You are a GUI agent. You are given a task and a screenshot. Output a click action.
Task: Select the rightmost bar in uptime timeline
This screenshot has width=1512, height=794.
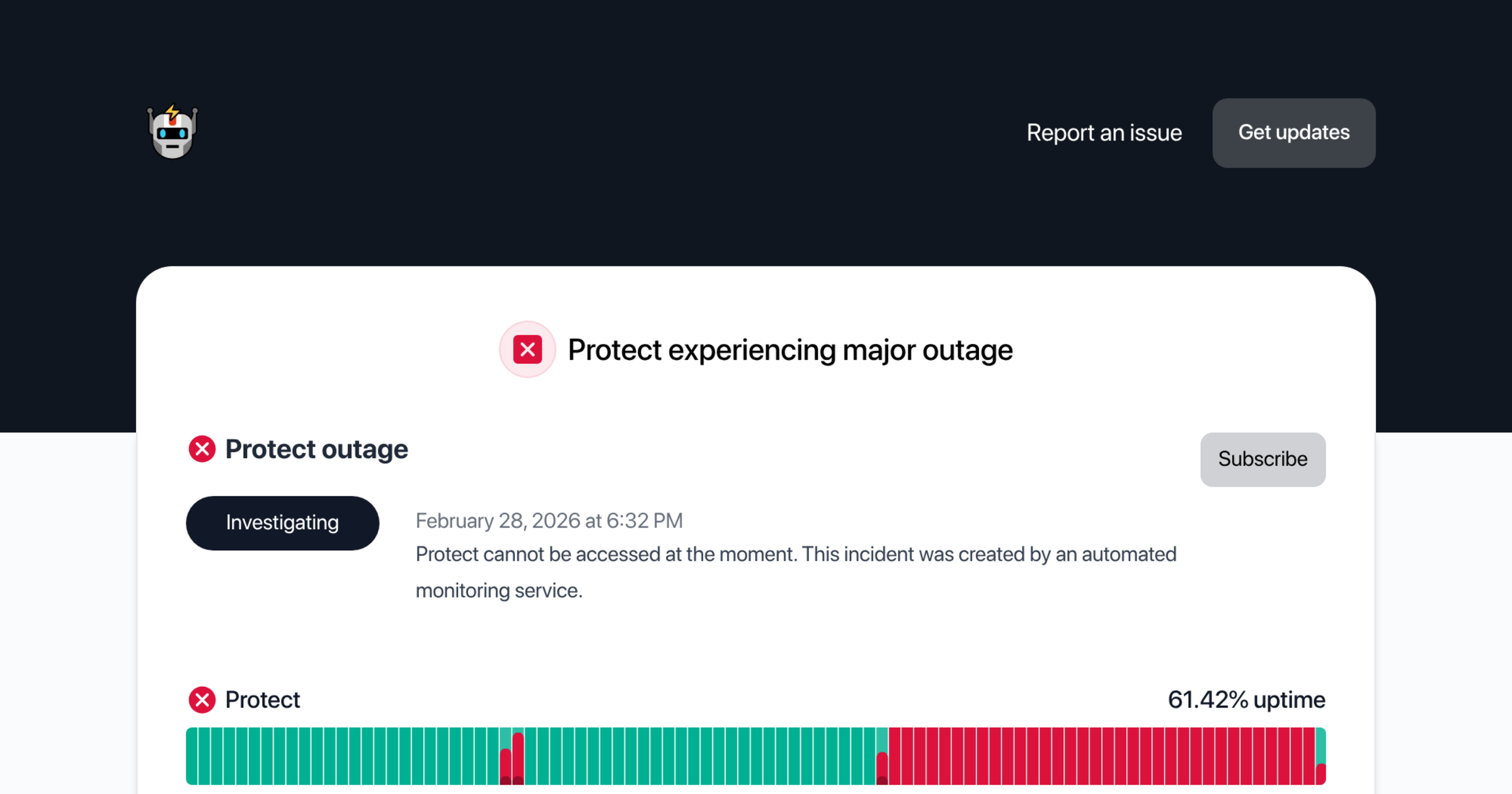tap(1320, 756)
